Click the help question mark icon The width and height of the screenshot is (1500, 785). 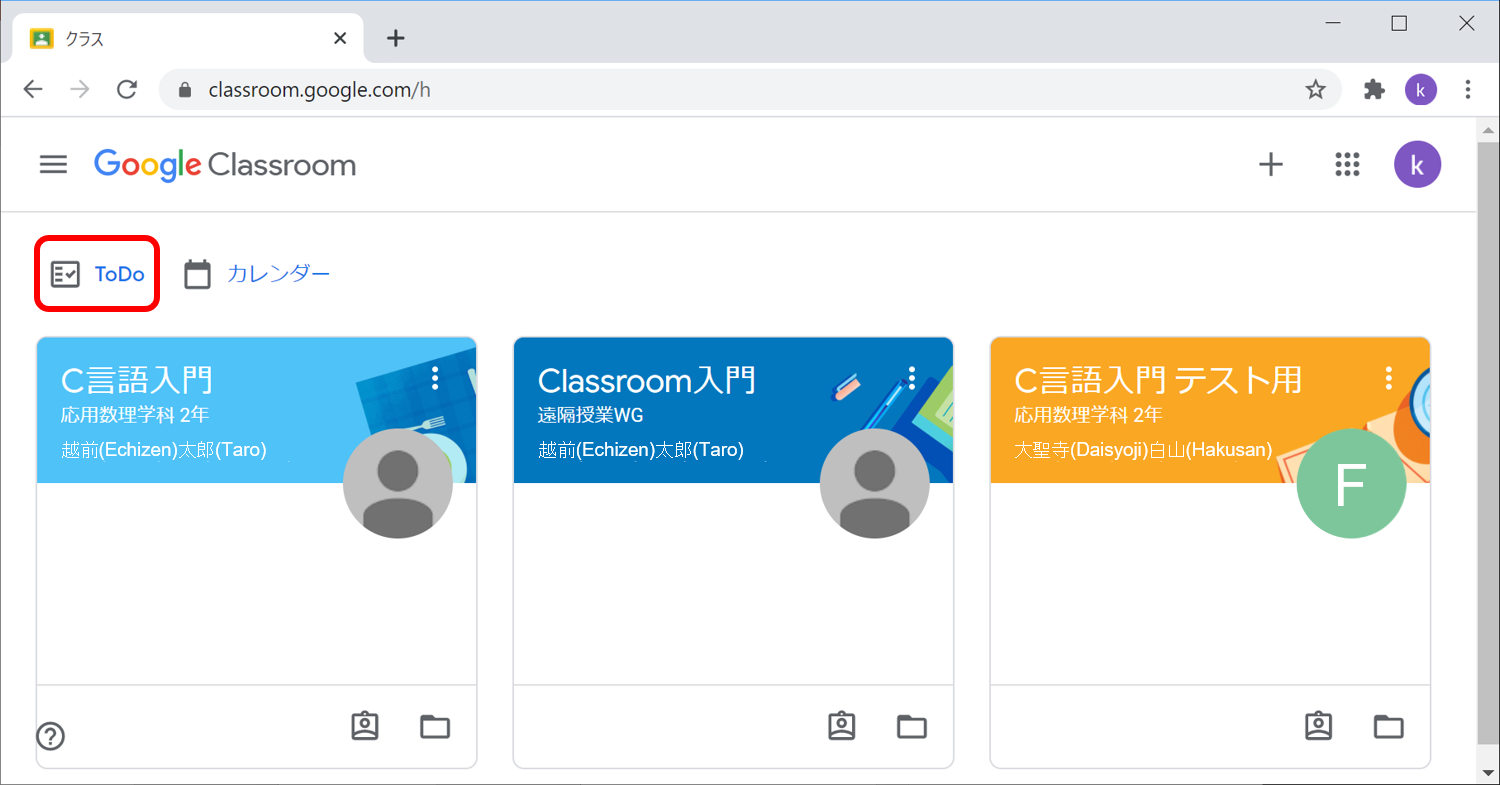point(50,737)
